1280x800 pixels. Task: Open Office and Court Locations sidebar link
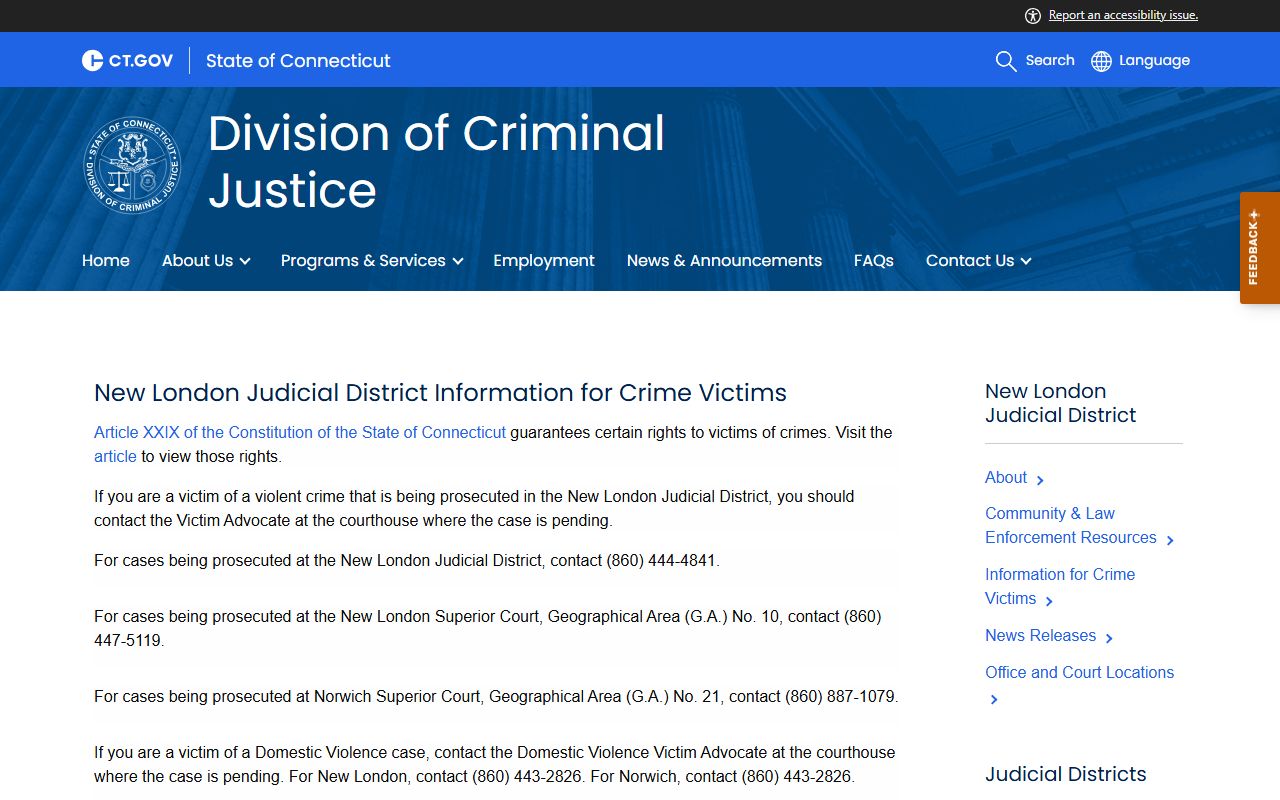[1080, 673]
